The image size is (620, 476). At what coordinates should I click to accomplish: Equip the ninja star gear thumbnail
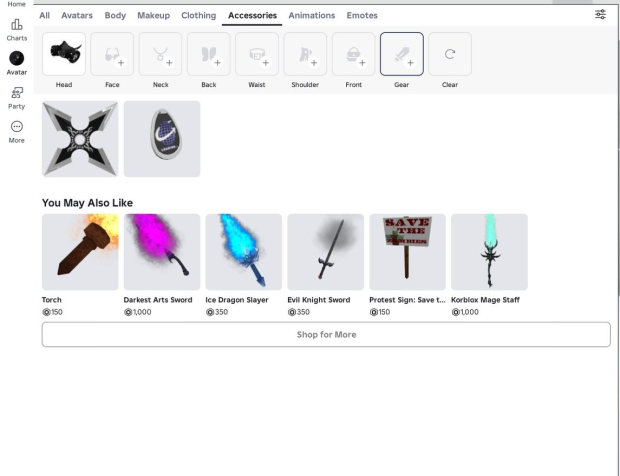[x=80, y=139]
